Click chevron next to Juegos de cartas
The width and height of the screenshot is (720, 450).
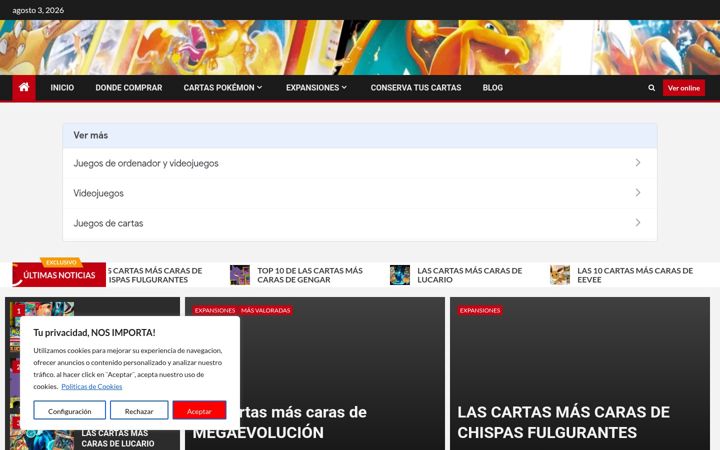click(x=638, y=223)
